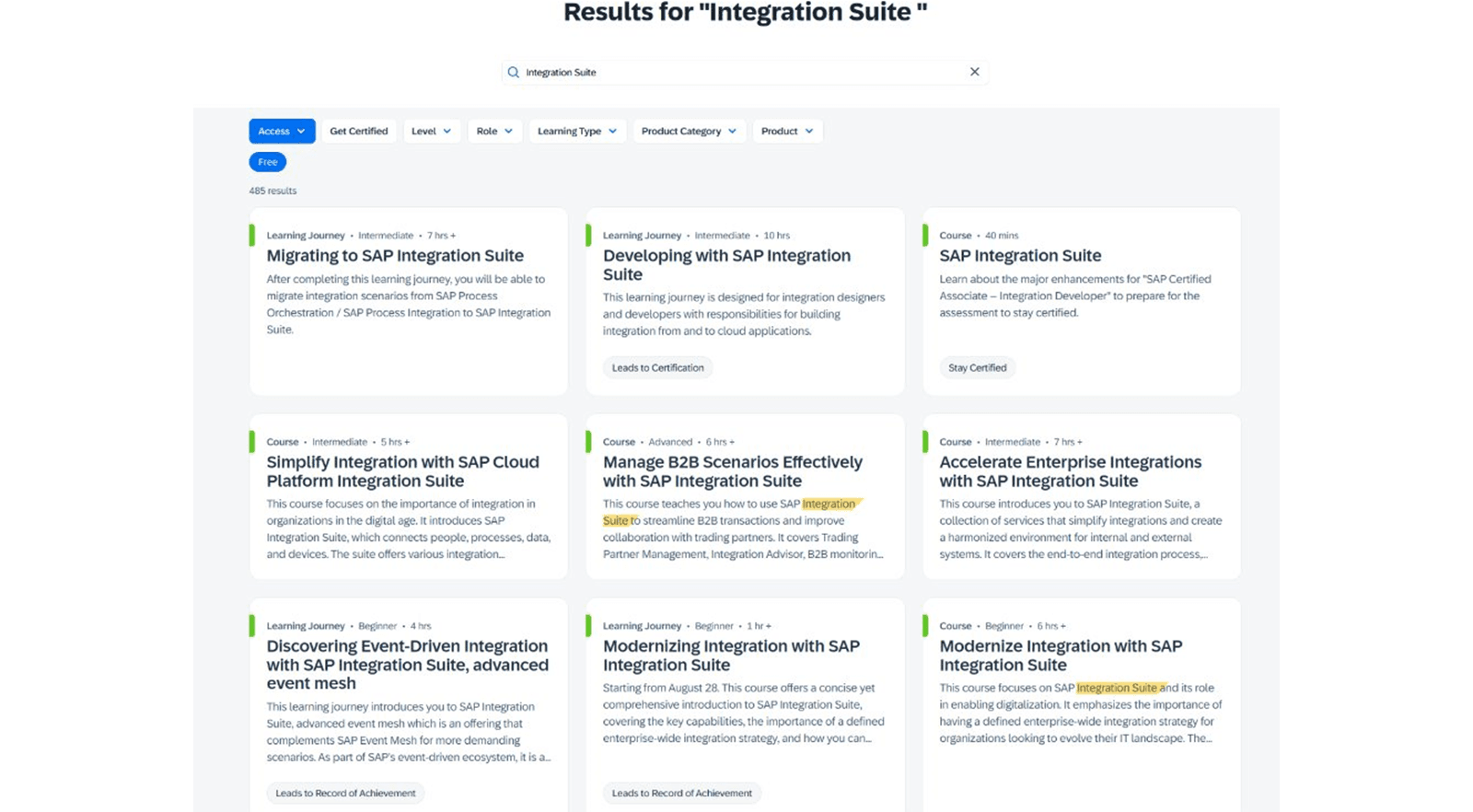Screen dimensions: 1473x812
Task: Click the Stay Certified tag
Action: tap(978, 367)
